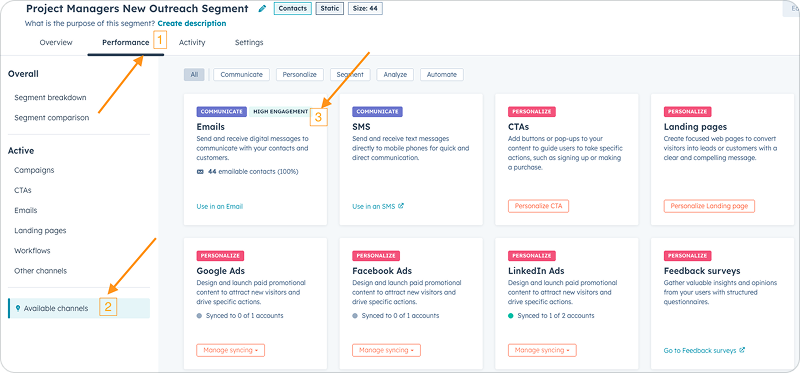Click the Personalize CTA button
Image resolution: width=800 pixels, height=373 pixels.
[538, 206]
